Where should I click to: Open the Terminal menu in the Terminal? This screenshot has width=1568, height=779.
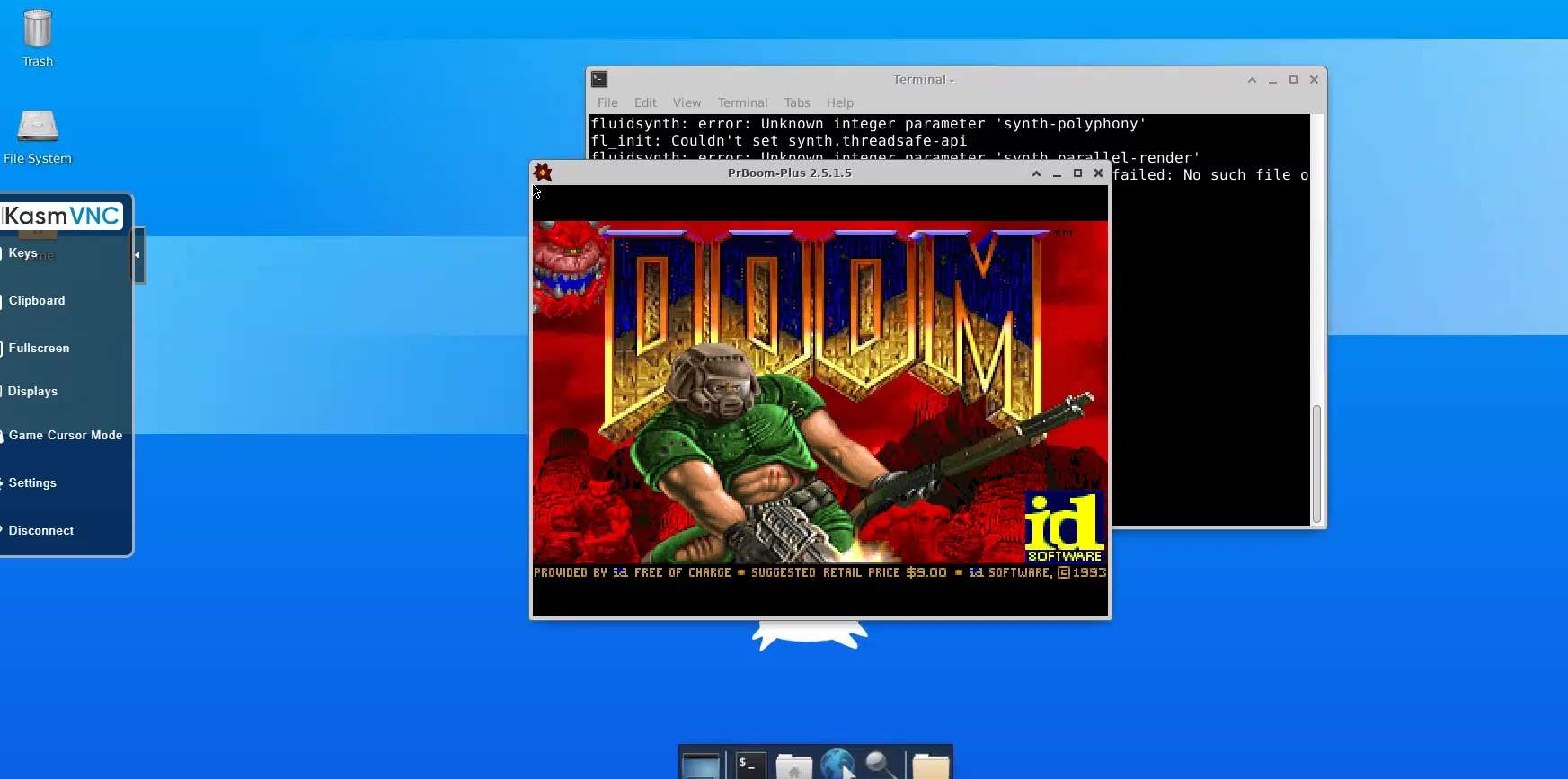pyautogui.click(x=742, y=102)
